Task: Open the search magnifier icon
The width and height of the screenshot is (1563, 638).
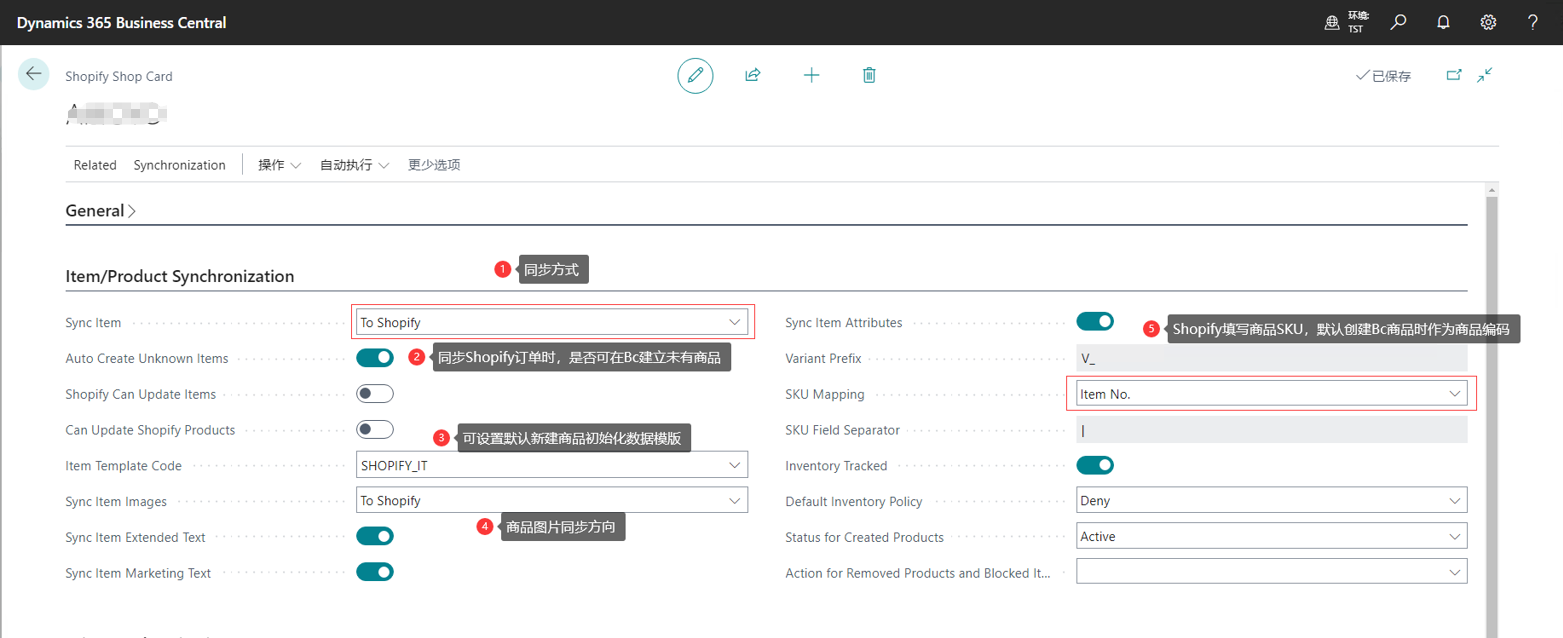Action: [1399, 22]
